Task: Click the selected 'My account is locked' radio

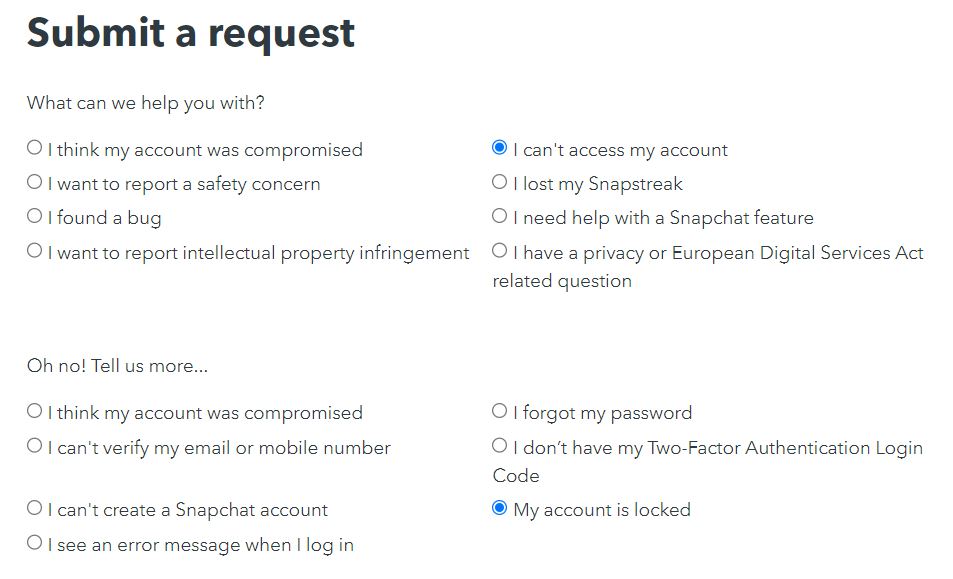Action: pos(500,509)
